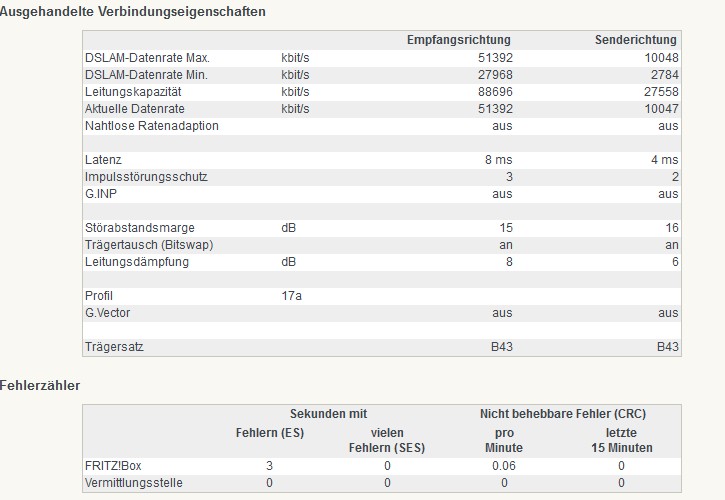The width and height of the screenshot is (725, 500).
Task: Select the '8 ms' latency value
Action: (498, 160)
